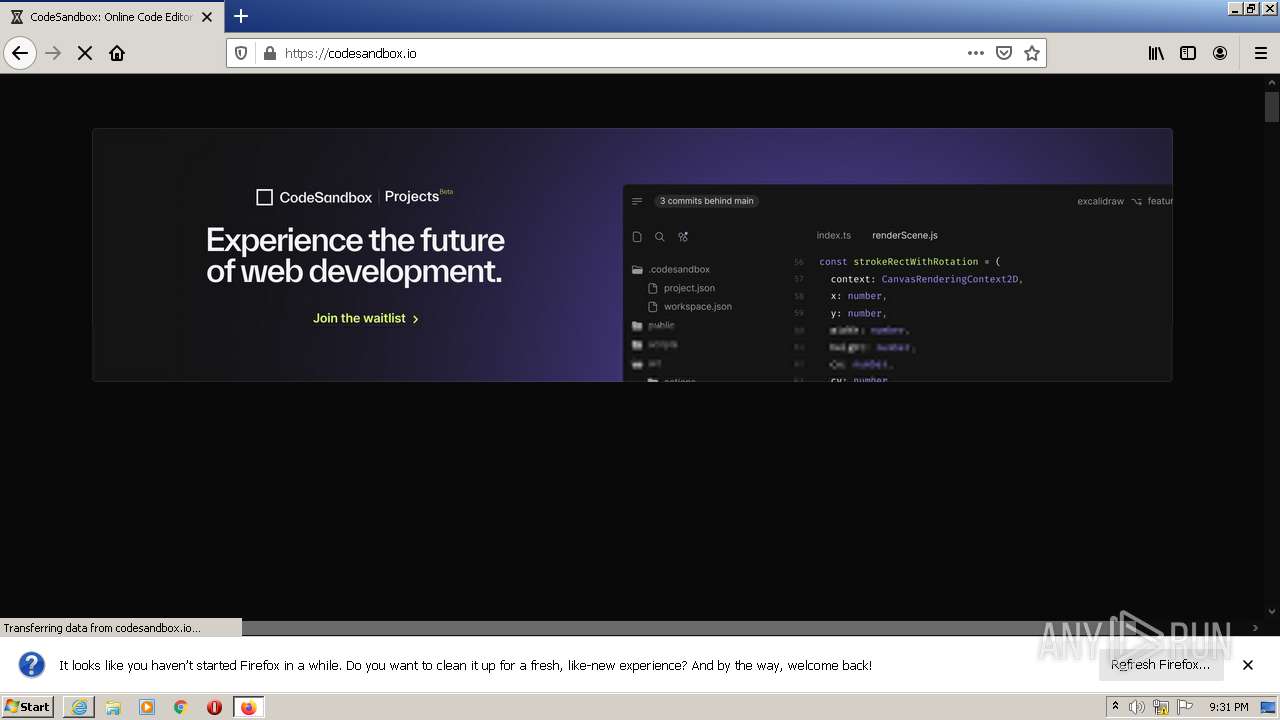Screen dimensions: 1280x720
Task: Select the CodeSandbox browser tab
Action: point(110,17)
